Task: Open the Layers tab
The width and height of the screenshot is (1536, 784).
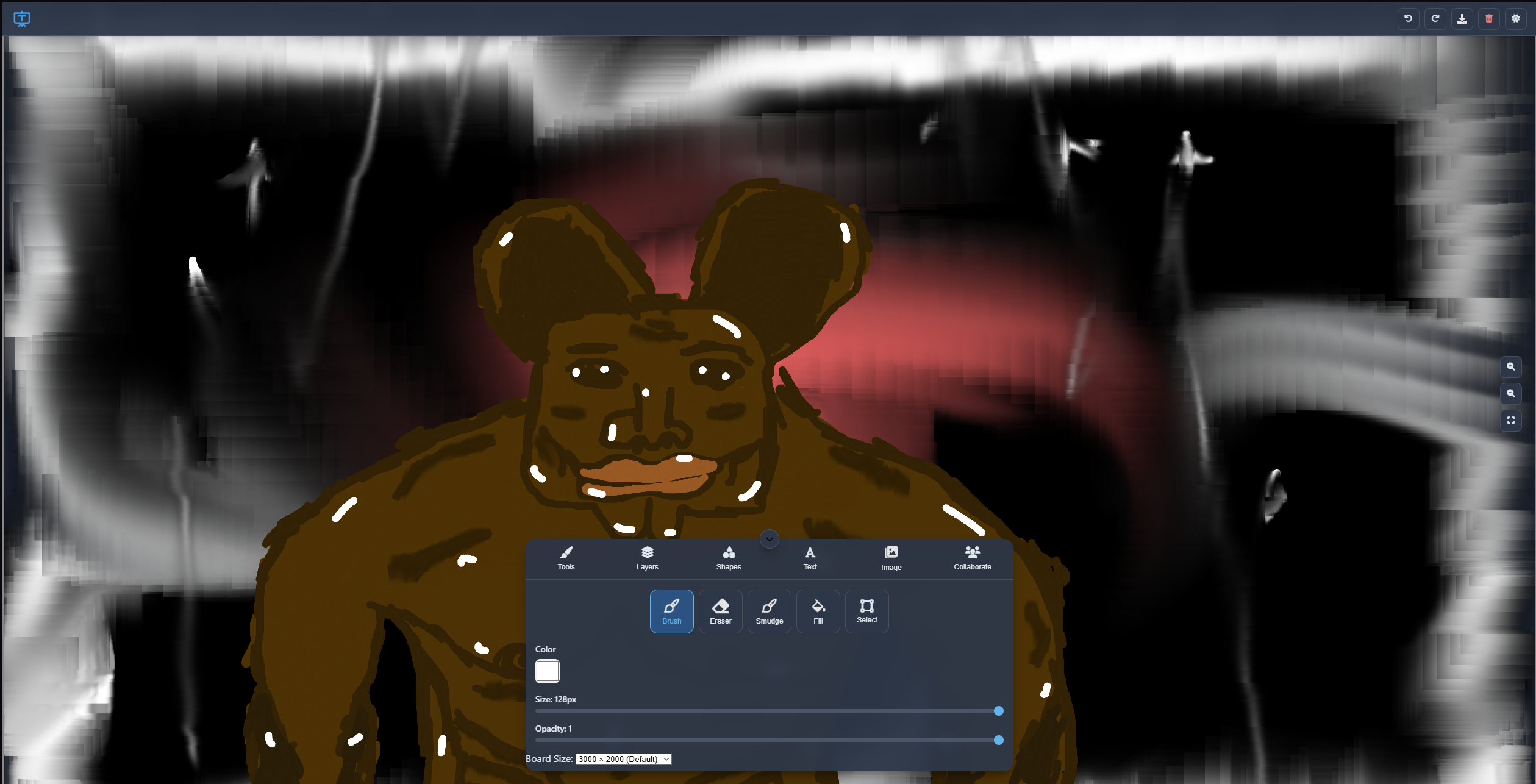Action: pos(647,558)
